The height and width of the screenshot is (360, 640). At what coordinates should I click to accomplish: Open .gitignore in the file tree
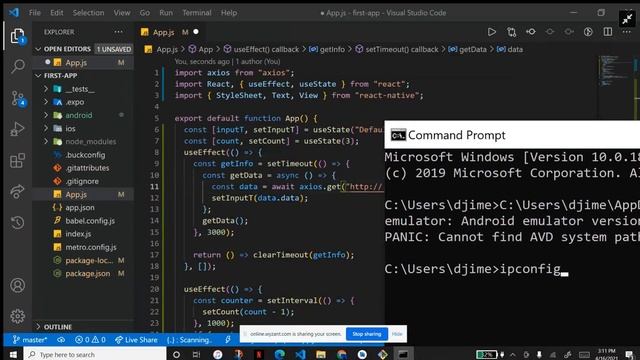(83, 181)
